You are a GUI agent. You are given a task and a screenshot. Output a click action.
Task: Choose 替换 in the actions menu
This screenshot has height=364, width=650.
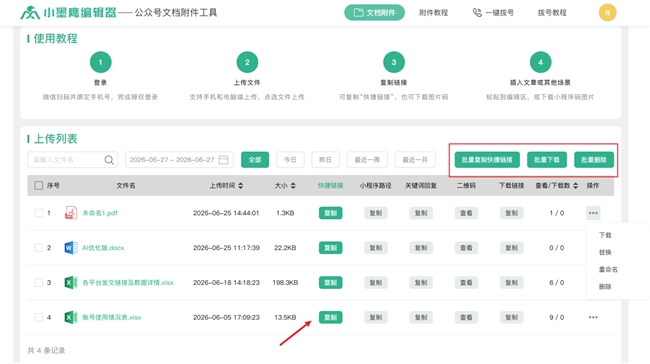click(x=605, y=252)
